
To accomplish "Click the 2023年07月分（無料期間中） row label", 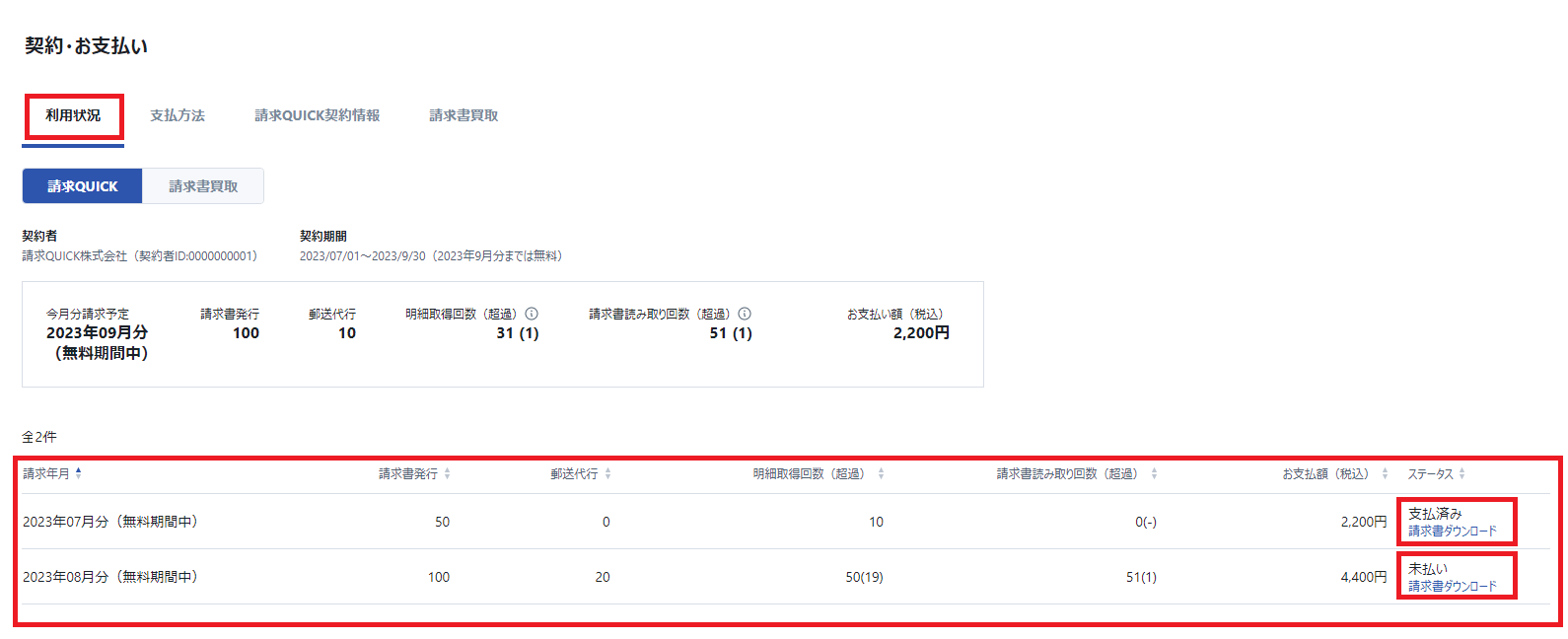I will [x=110, y=522].
